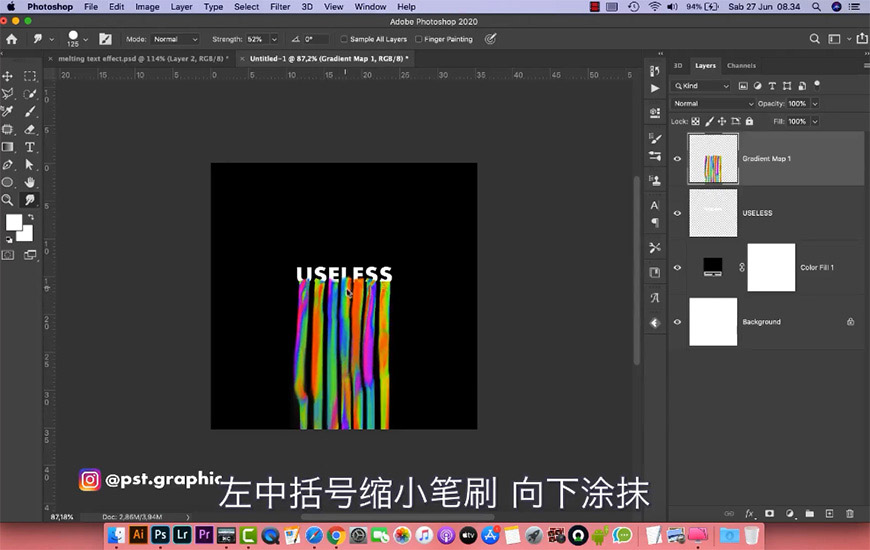
Task: Open the Layer menu
Action: click(x=181, y=7)
